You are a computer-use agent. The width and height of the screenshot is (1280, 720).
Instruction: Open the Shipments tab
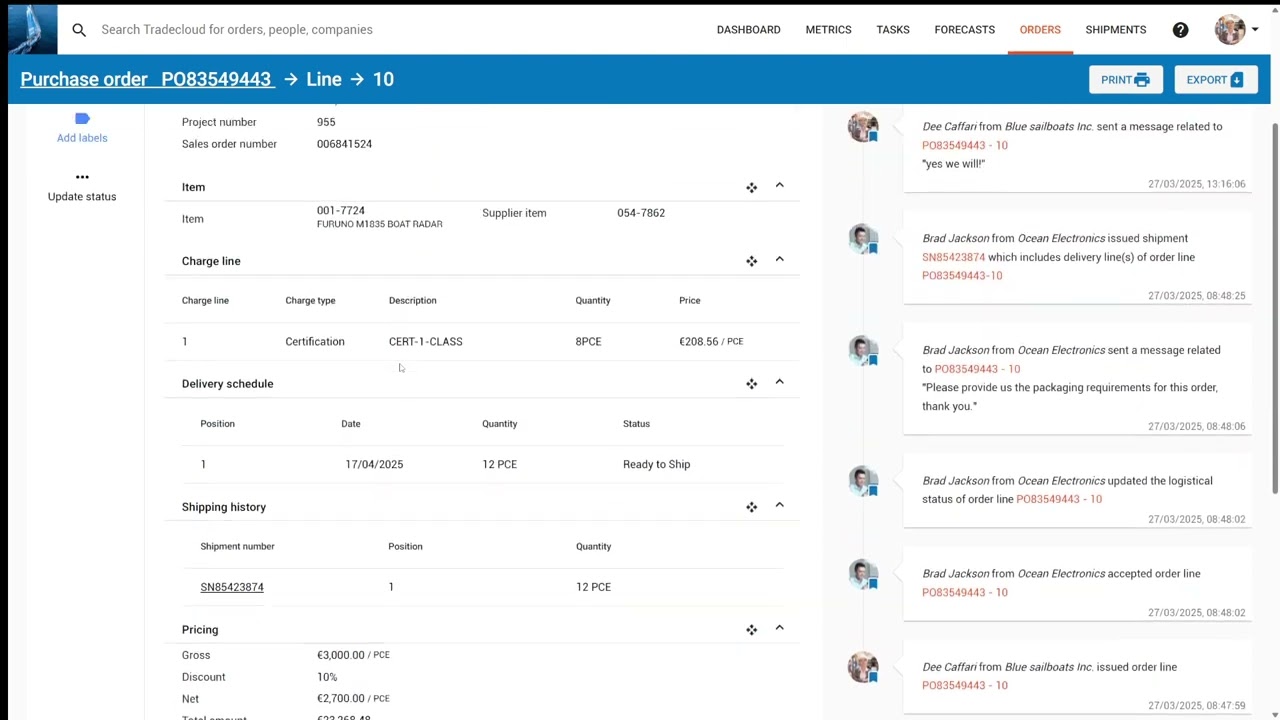tap(1116, 30)
